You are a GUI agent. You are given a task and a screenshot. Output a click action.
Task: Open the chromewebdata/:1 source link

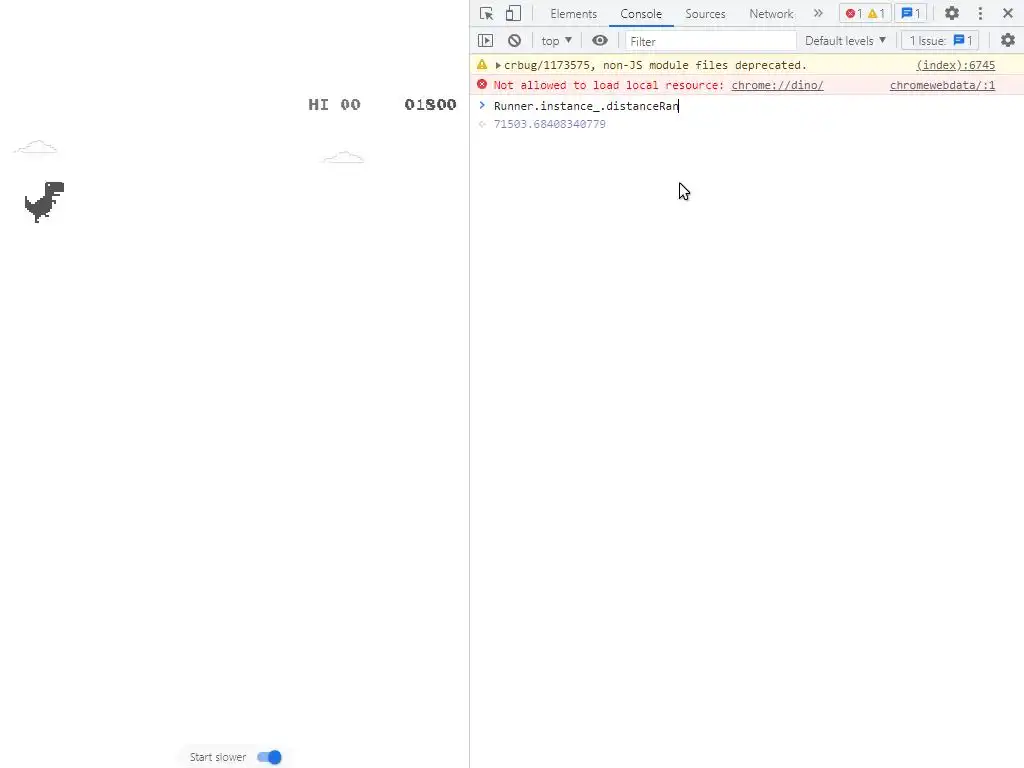942,85
